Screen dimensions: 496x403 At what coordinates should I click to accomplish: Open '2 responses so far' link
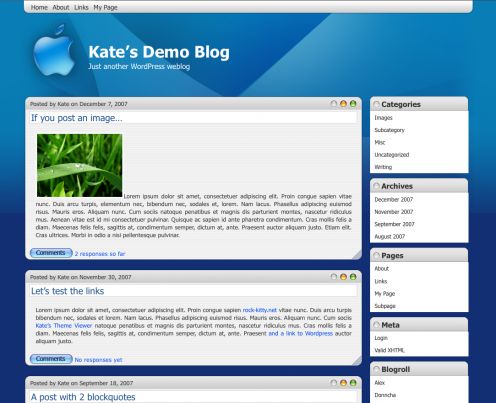(100, 254)
